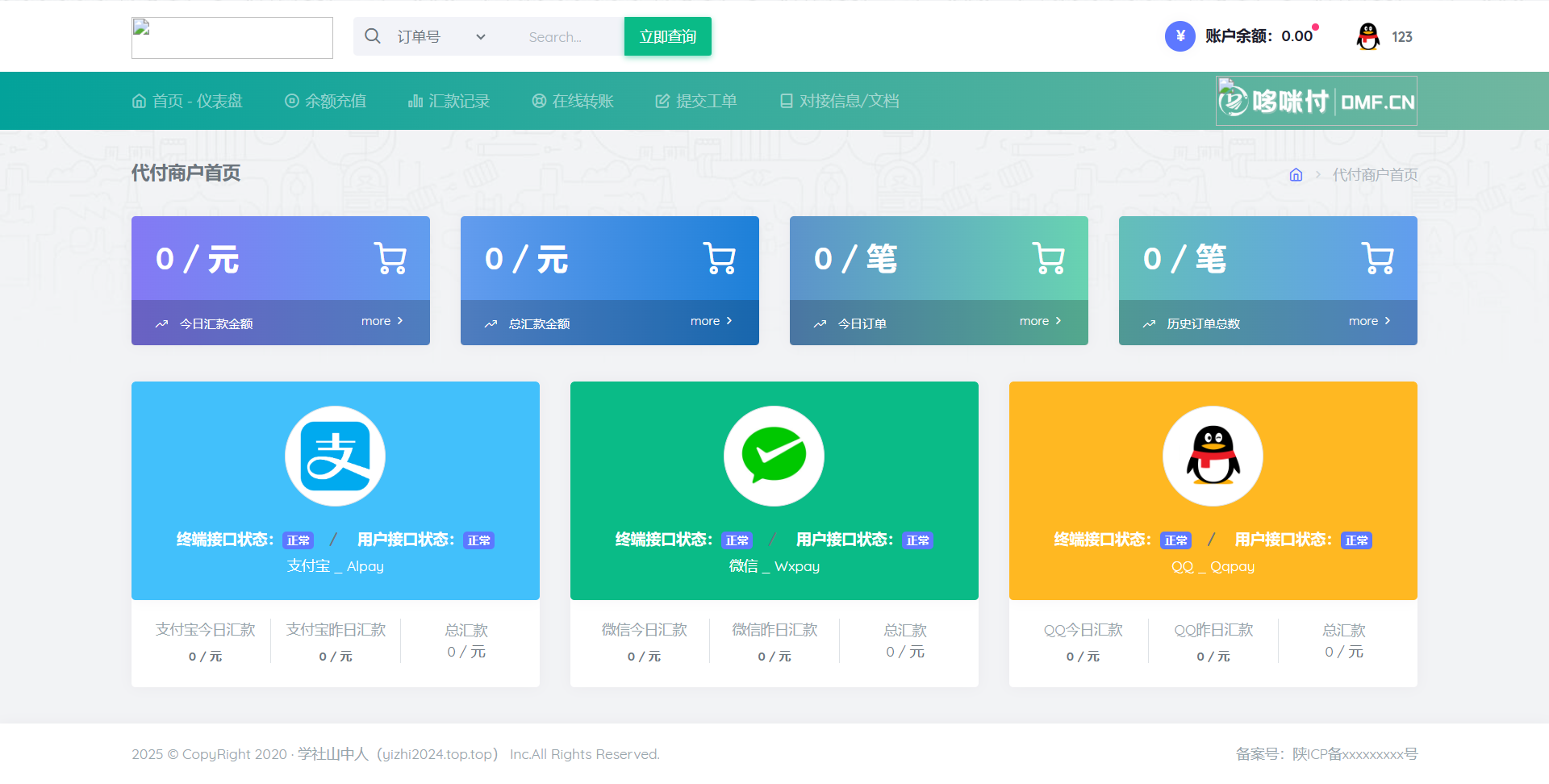Click the yellow ¥ balance icon

pos(1179,35)
